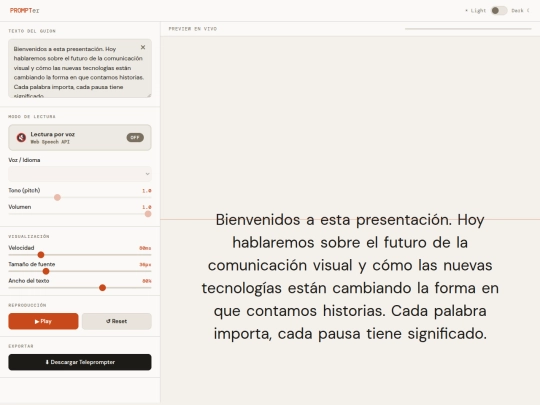
Task: Click the EXPORTAR section heading
Action: coord(21,346)
